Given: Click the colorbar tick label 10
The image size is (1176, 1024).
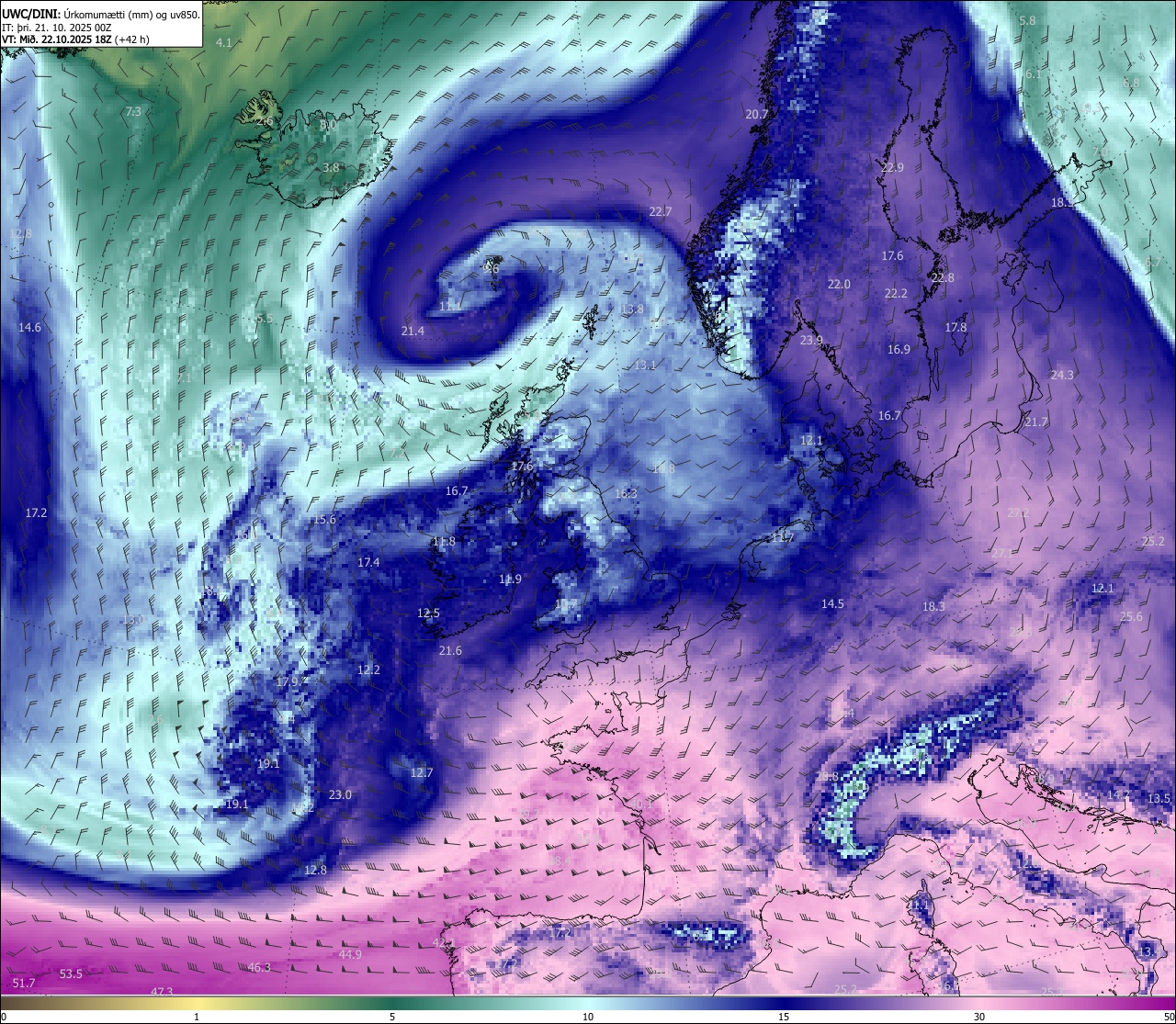Looking at the screenshot, I should click(588, 1017).
